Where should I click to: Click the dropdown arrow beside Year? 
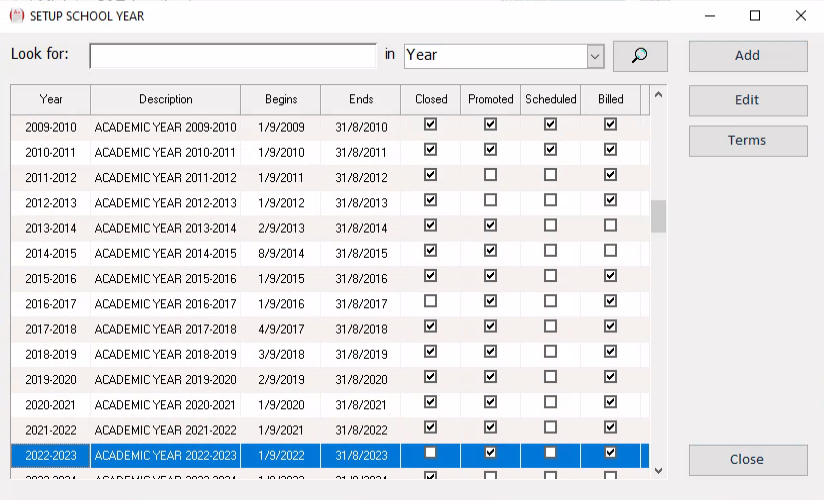point(595,56)
